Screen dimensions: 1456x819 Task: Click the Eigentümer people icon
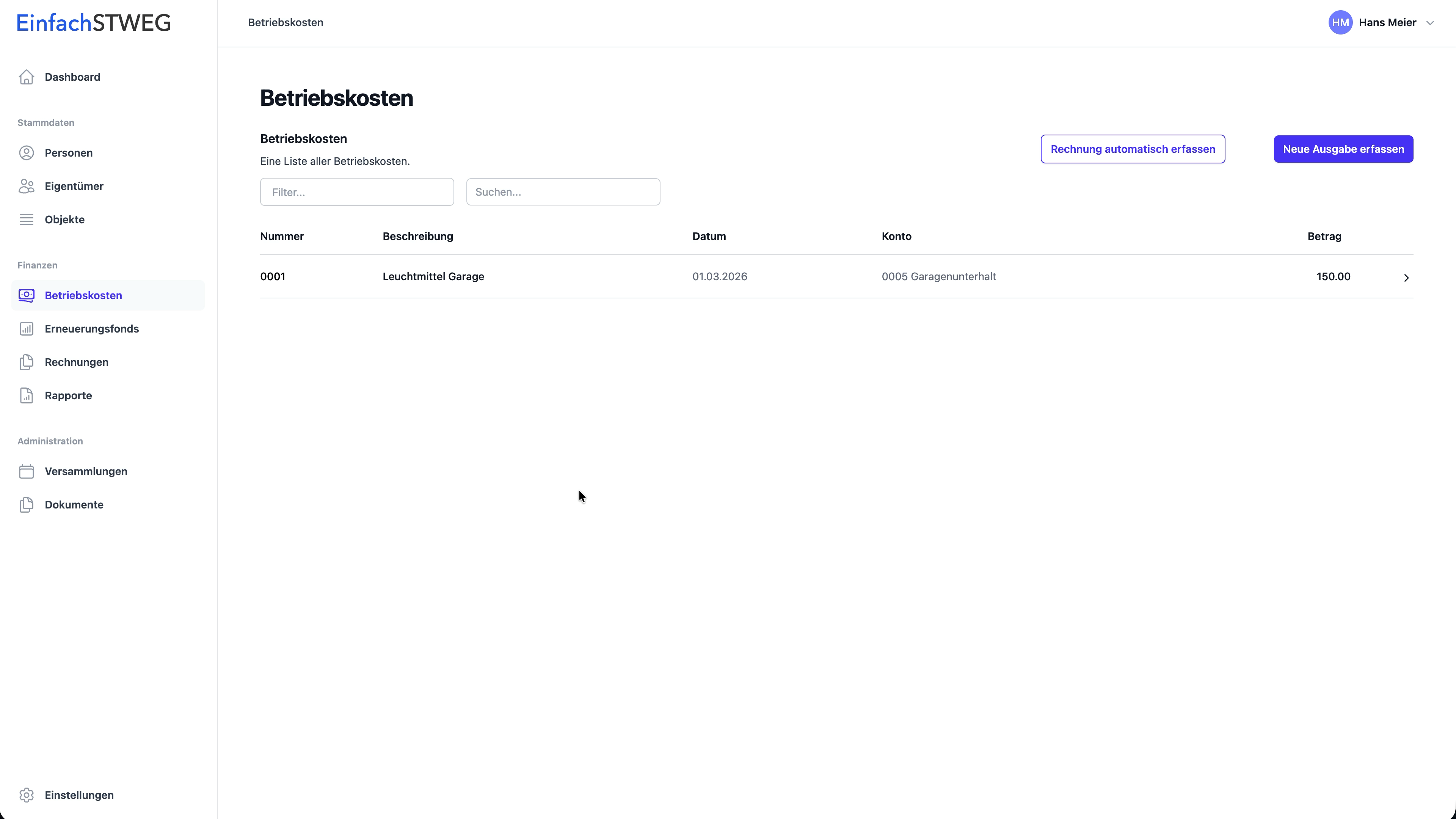27,187
